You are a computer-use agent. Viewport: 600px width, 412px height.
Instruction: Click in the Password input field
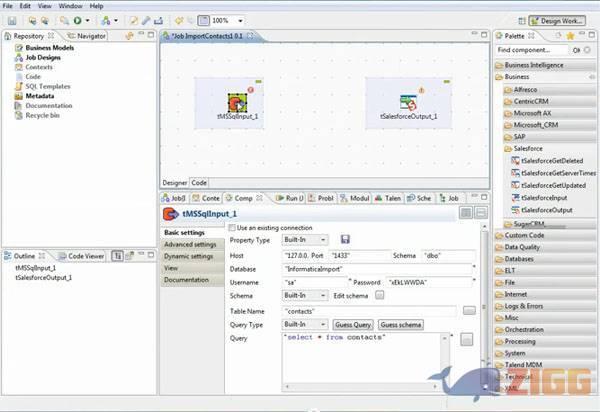coord(429,283)
